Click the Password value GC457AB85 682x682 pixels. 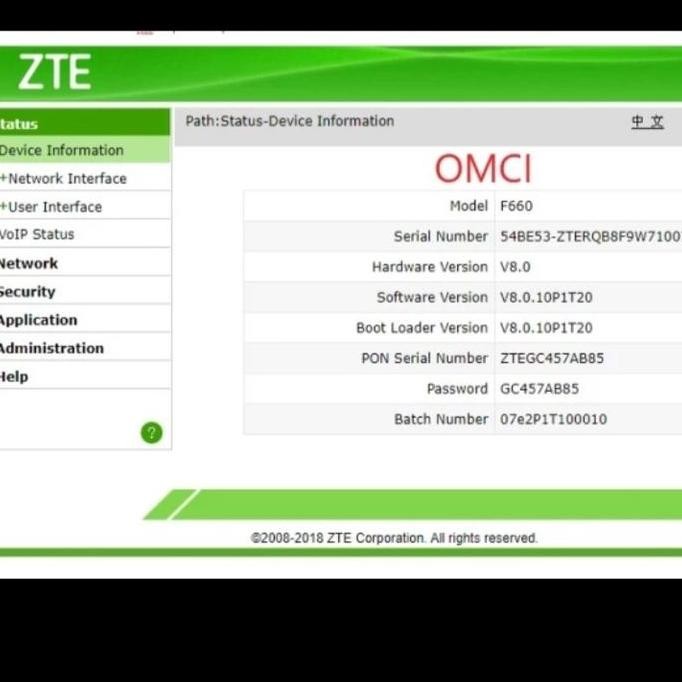click(539, 388)
